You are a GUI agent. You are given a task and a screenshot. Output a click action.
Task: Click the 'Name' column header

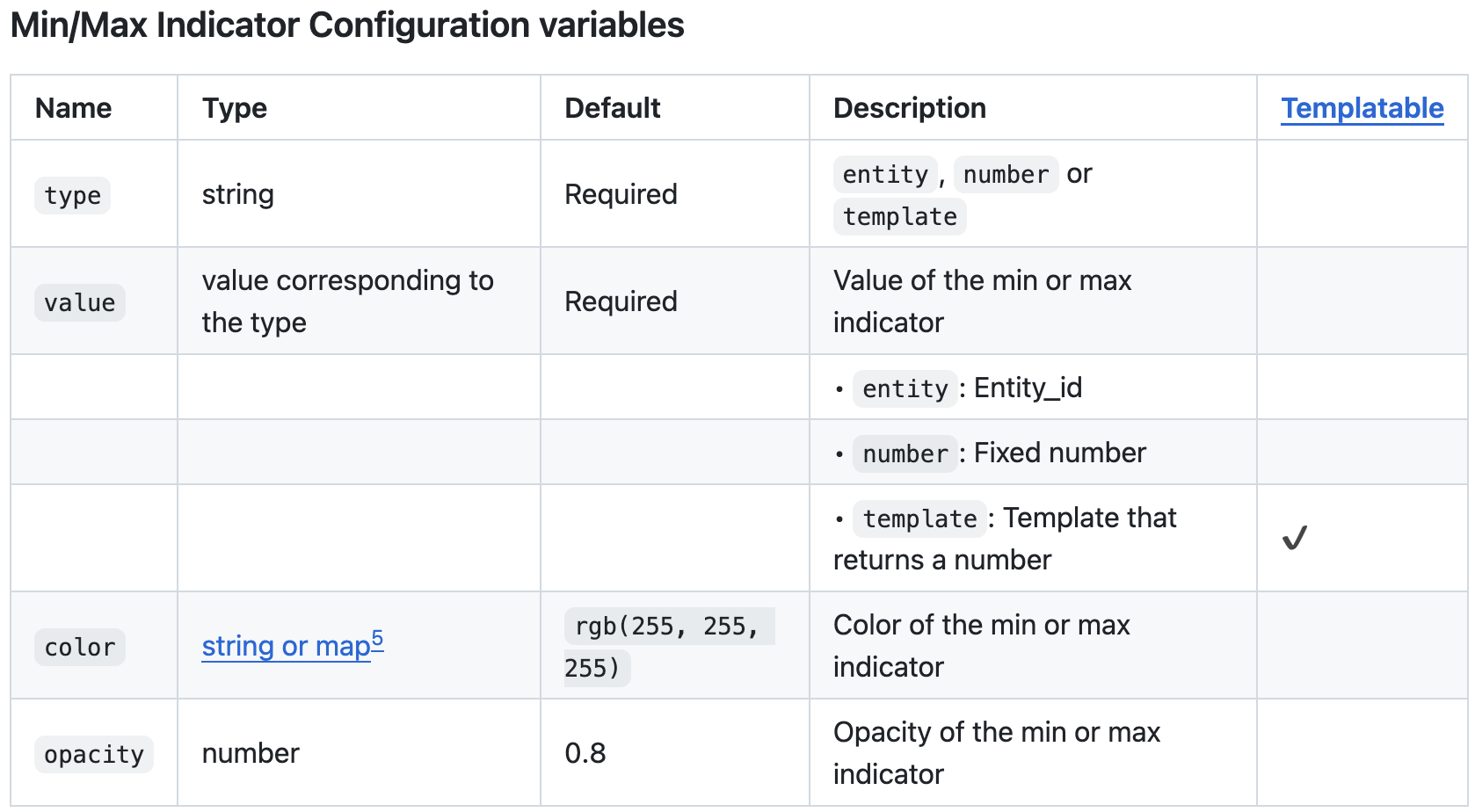point(74,108)
